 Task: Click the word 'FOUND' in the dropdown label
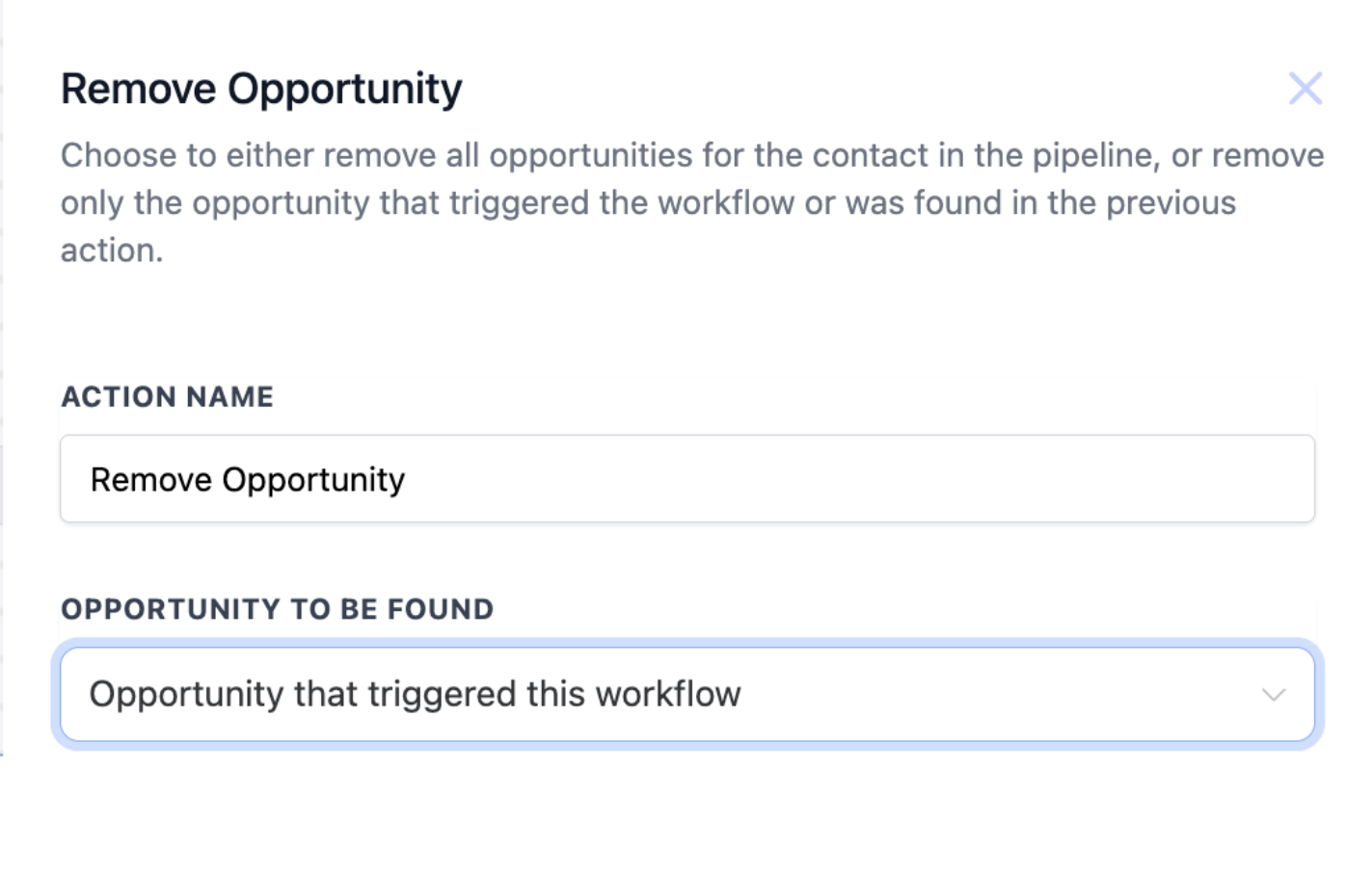coord(441,609)
